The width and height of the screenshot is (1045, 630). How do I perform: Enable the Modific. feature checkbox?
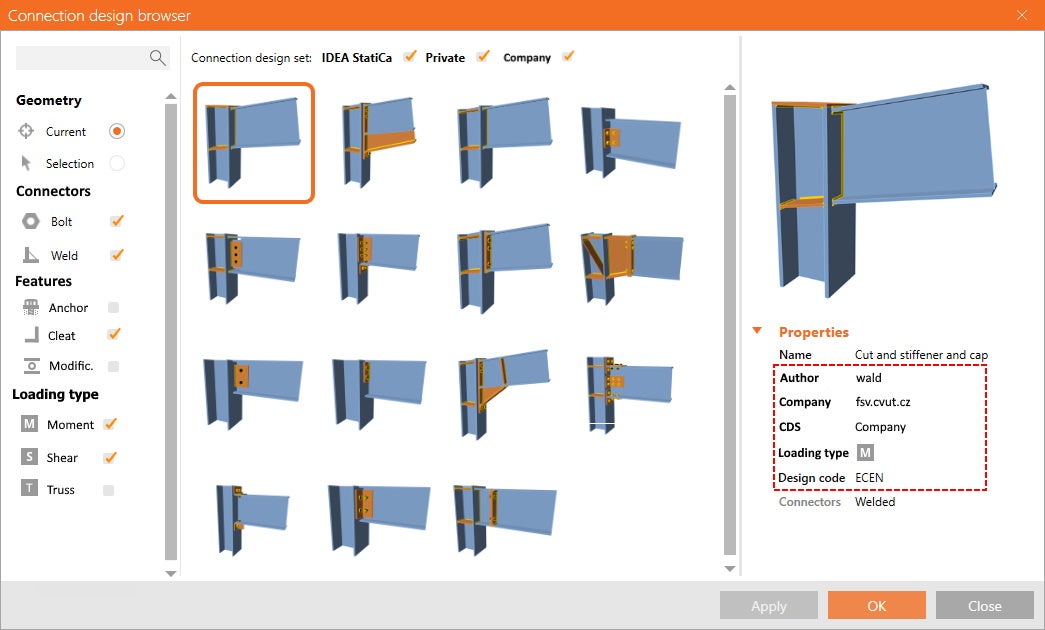click(x=113, y=366)
